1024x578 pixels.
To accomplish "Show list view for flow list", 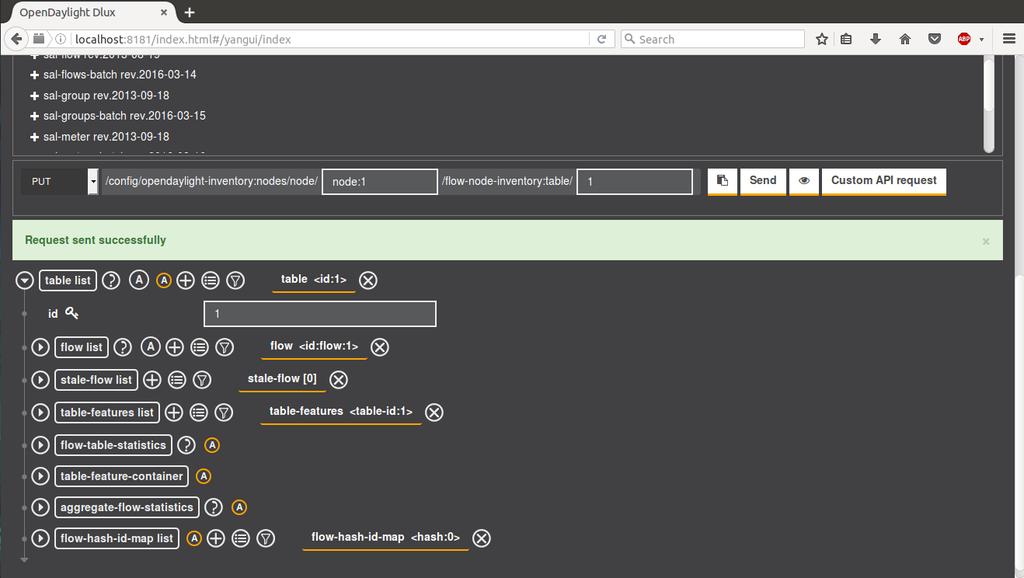I will 199,347.
